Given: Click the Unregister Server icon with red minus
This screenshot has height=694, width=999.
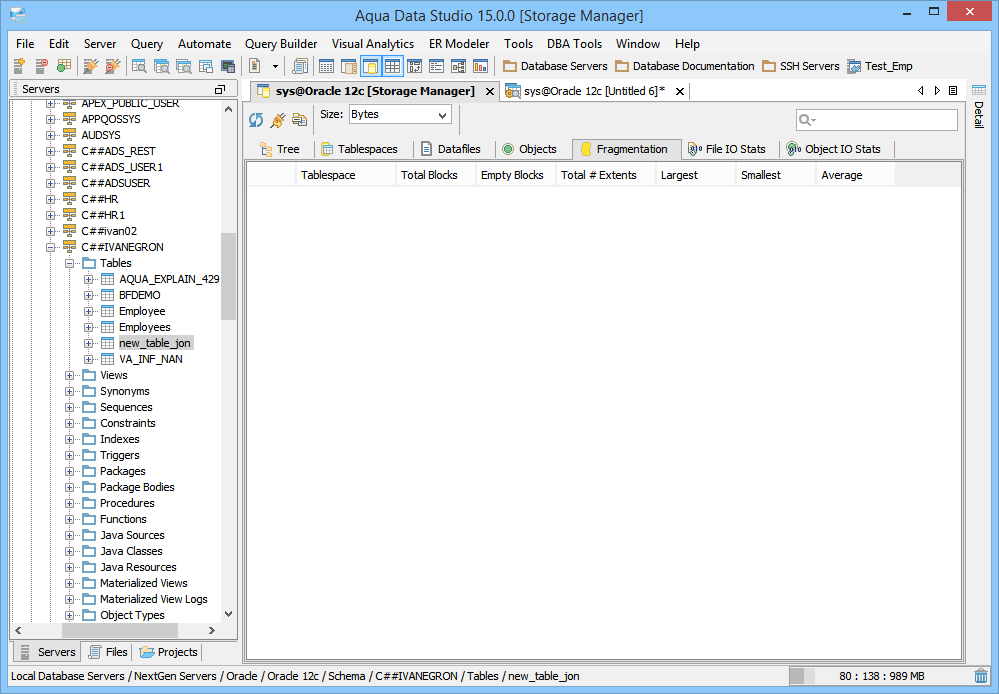Looking at the screenshot, I should point(41,66).
